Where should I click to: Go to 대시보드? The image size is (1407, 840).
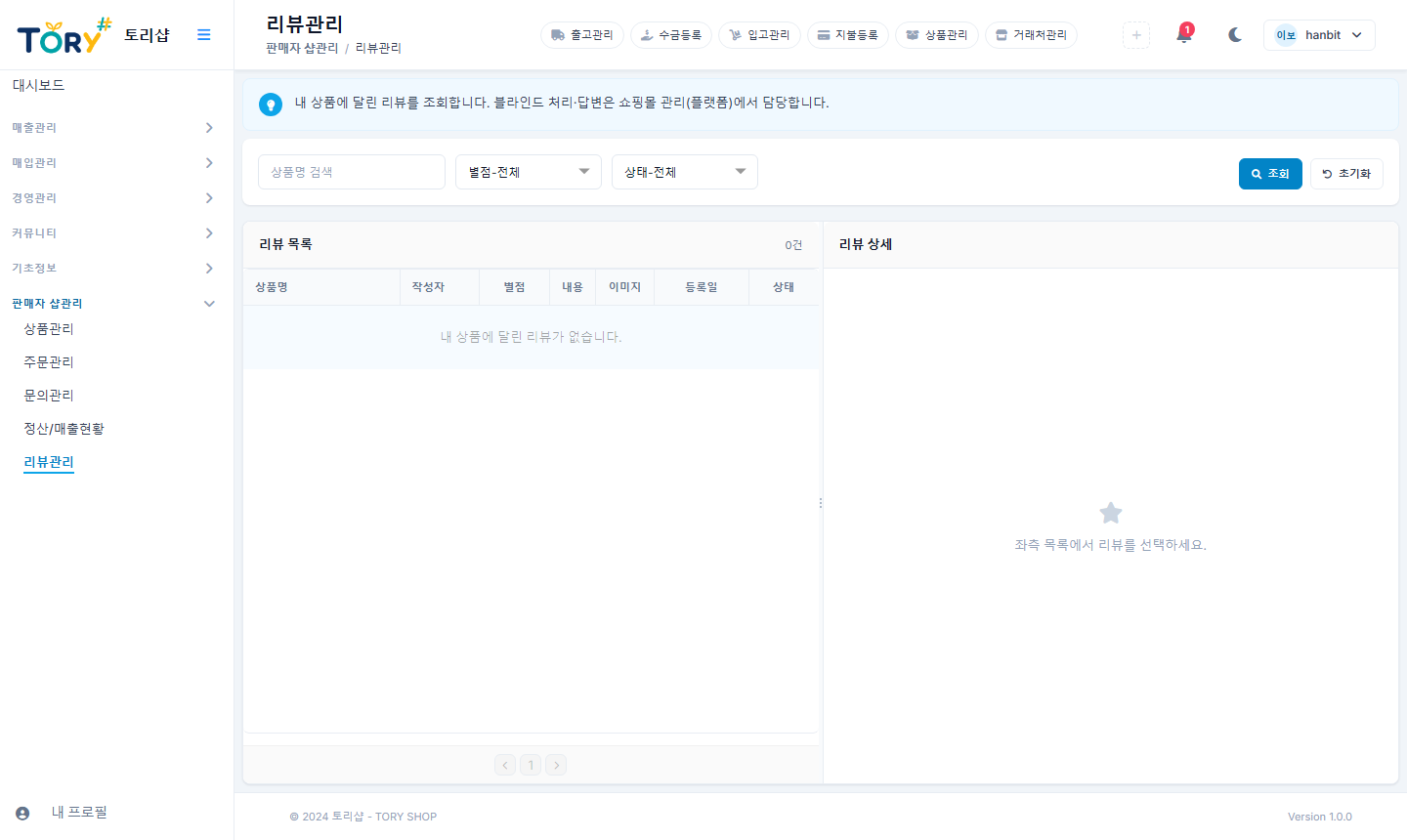click(x=38, y=86)
